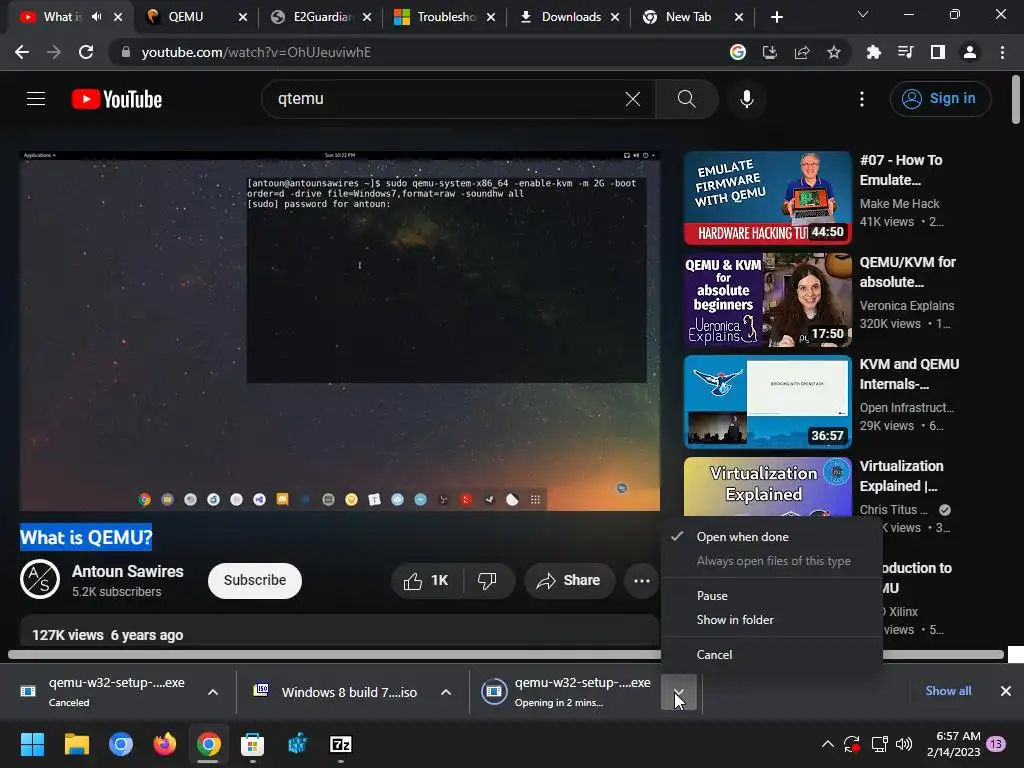1024x768 pixels.
Task: Toggle Open when done option
Action: tap(772, 537)
